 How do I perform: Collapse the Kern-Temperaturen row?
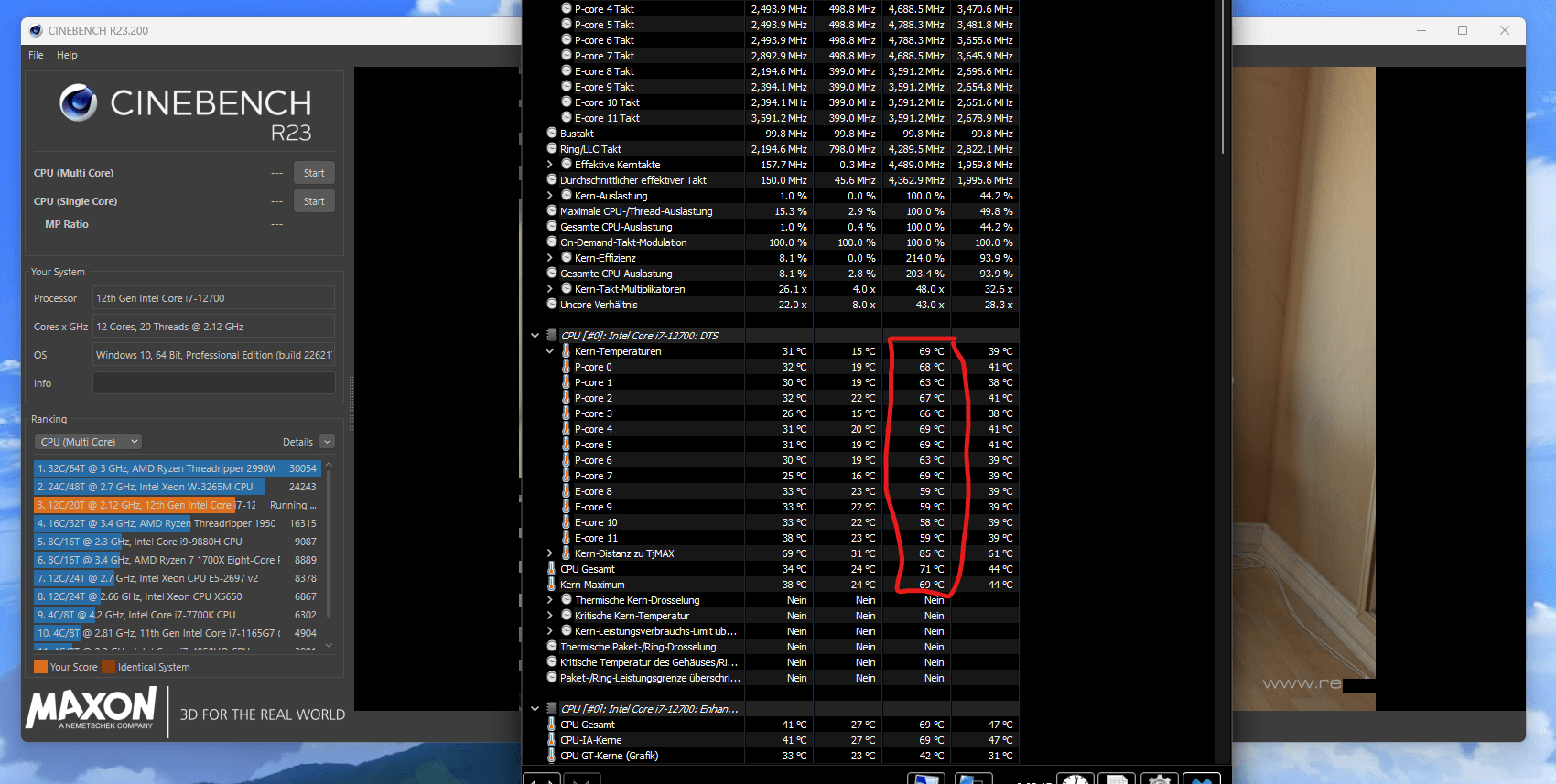[x=550, y=351]
